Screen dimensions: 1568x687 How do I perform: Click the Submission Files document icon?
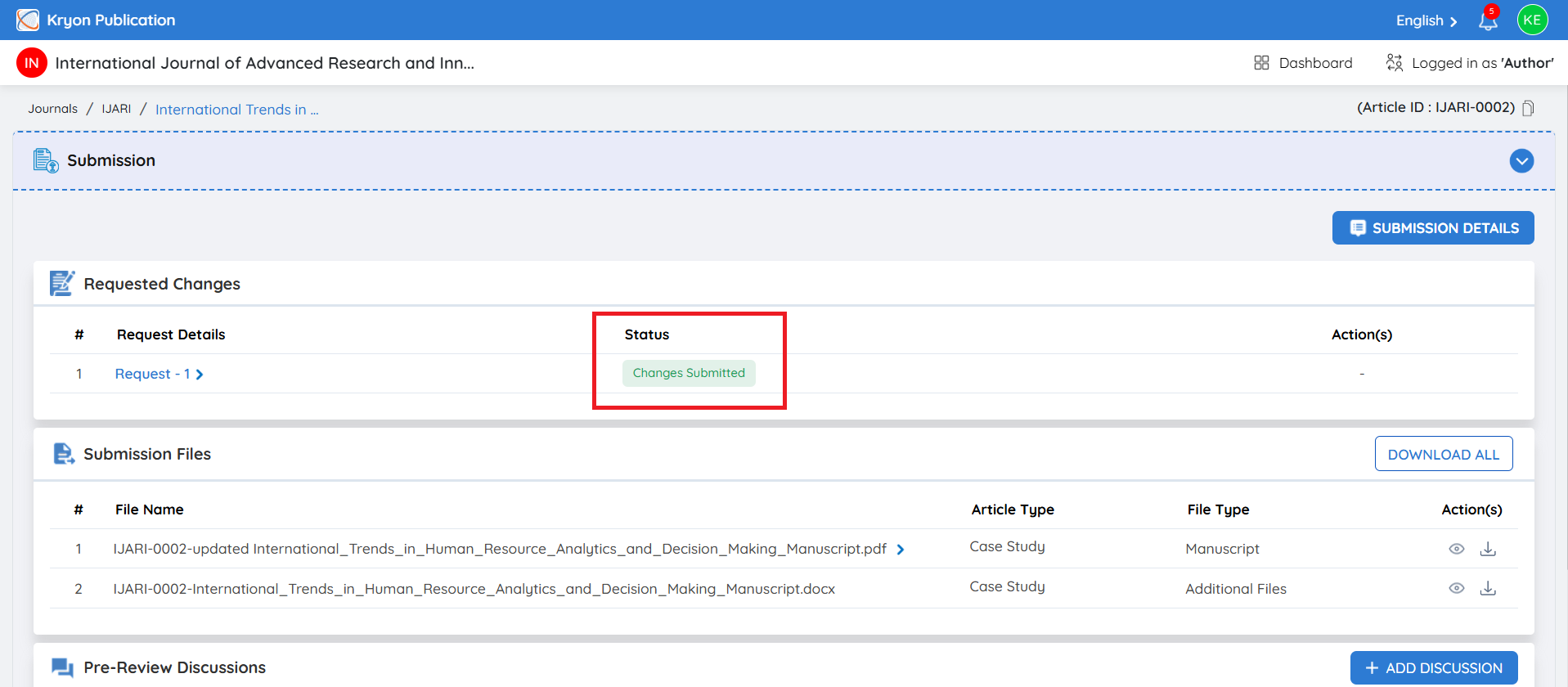click(x=64, y=454)
